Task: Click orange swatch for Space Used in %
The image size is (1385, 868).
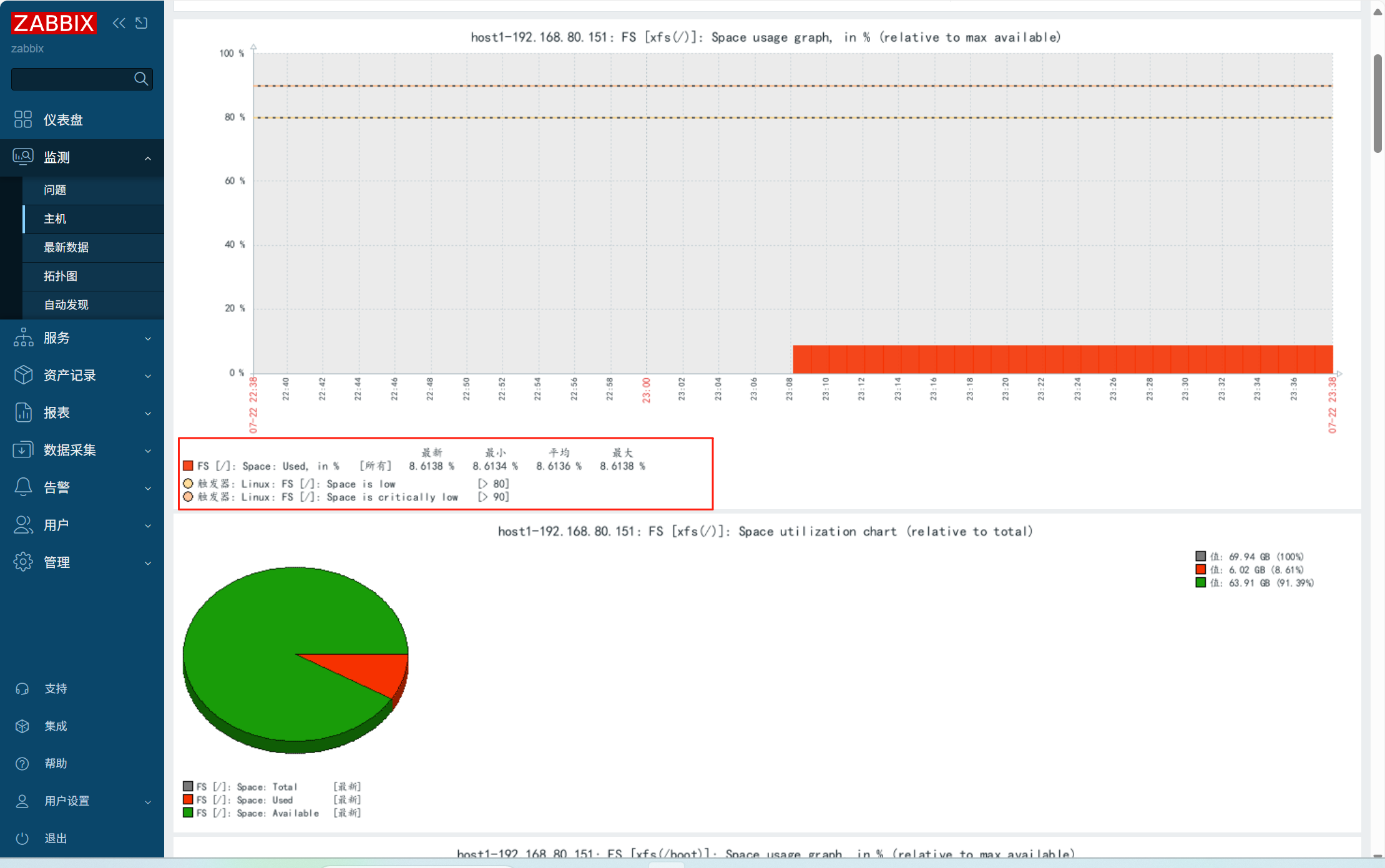Action: pyautogui.click(x=188, y=466)
